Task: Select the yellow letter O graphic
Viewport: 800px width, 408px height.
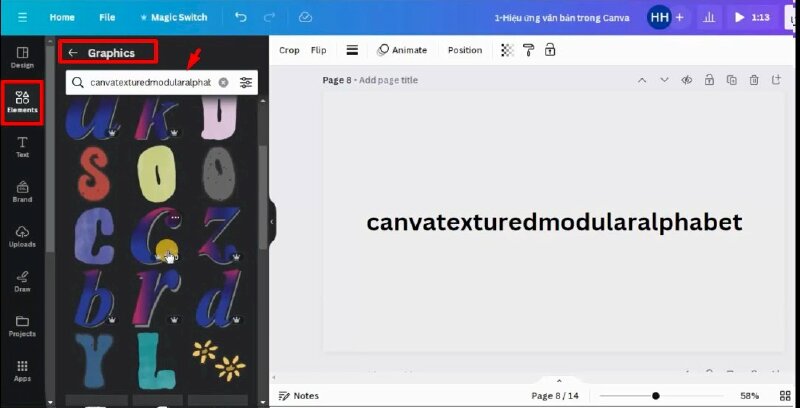Action: click(x=157, y=173)
